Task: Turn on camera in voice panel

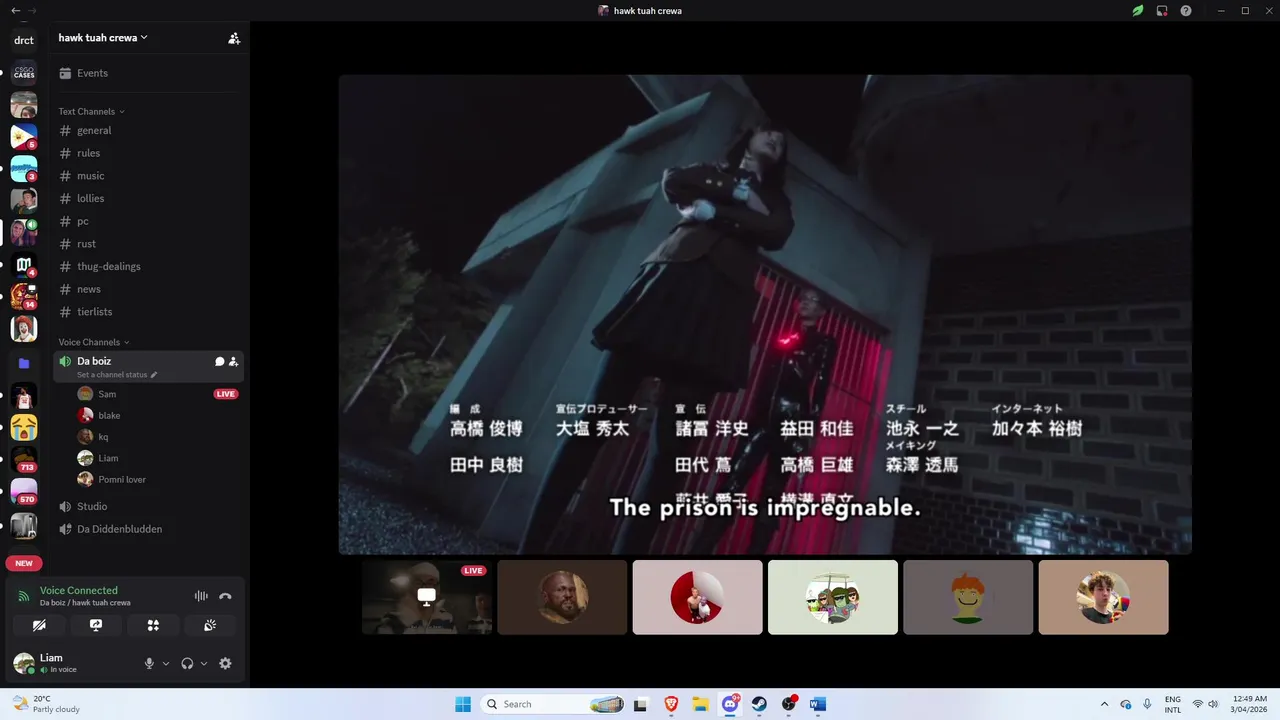Action: coord(39,625)
